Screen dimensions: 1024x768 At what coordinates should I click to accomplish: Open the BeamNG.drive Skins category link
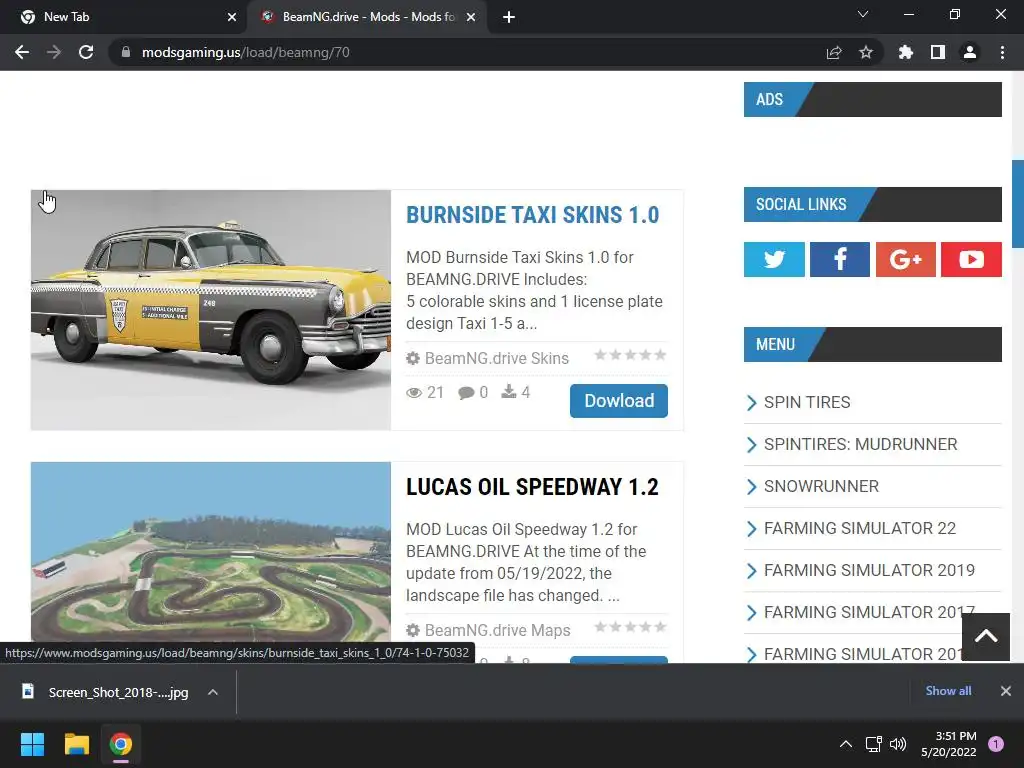tap(496, 359)
